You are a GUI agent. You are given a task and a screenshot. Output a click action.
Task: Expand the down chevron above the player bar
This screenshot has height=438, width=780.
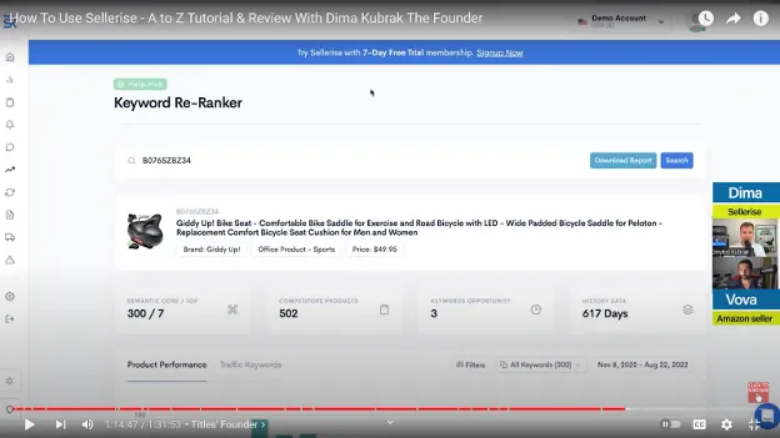[x=390, y=423]
